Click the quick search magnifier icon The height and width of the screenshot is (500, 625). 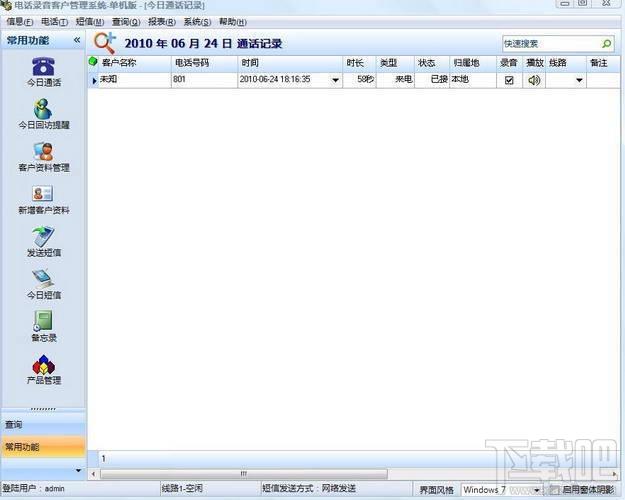click(606, 43)
